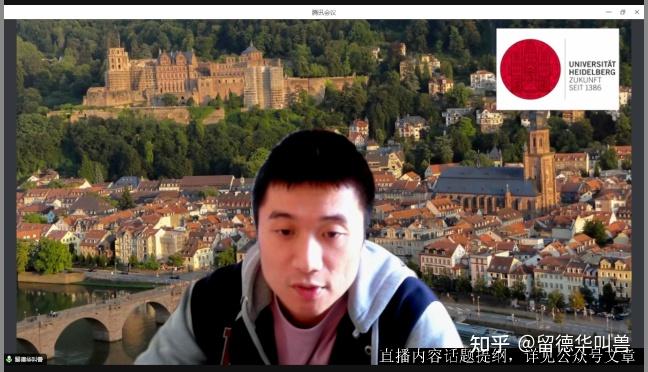Screen dimensions: 648x372
Task: Select the participant name label at bottom-left
Action: coord(29,359)
